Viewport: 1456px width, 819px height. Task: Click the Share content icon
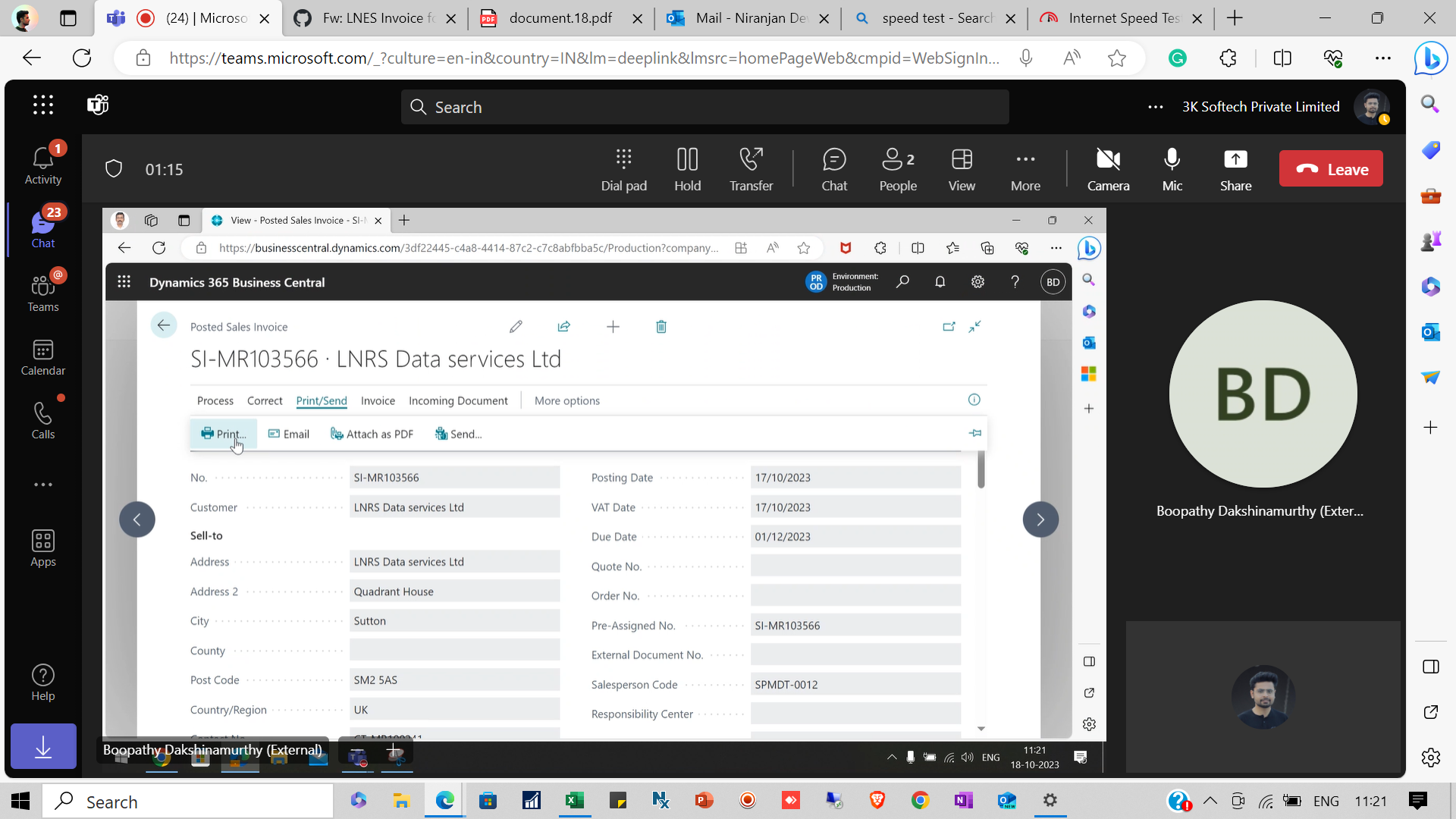(x=1235, y=168)
